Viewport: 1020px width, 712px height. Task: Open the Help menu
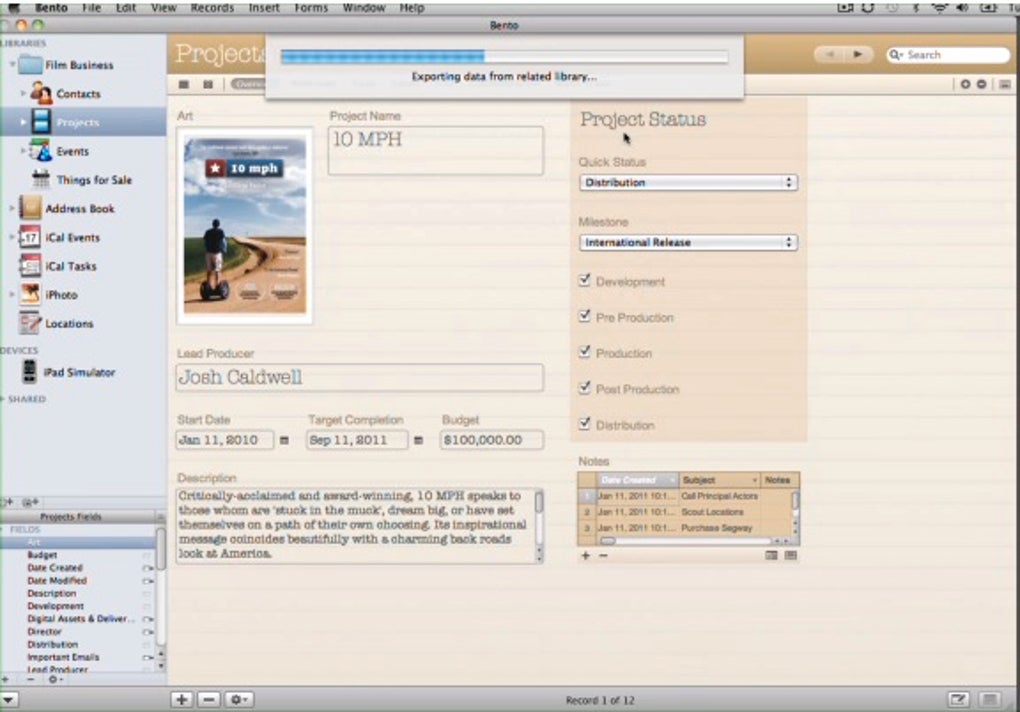coord(412,8)
